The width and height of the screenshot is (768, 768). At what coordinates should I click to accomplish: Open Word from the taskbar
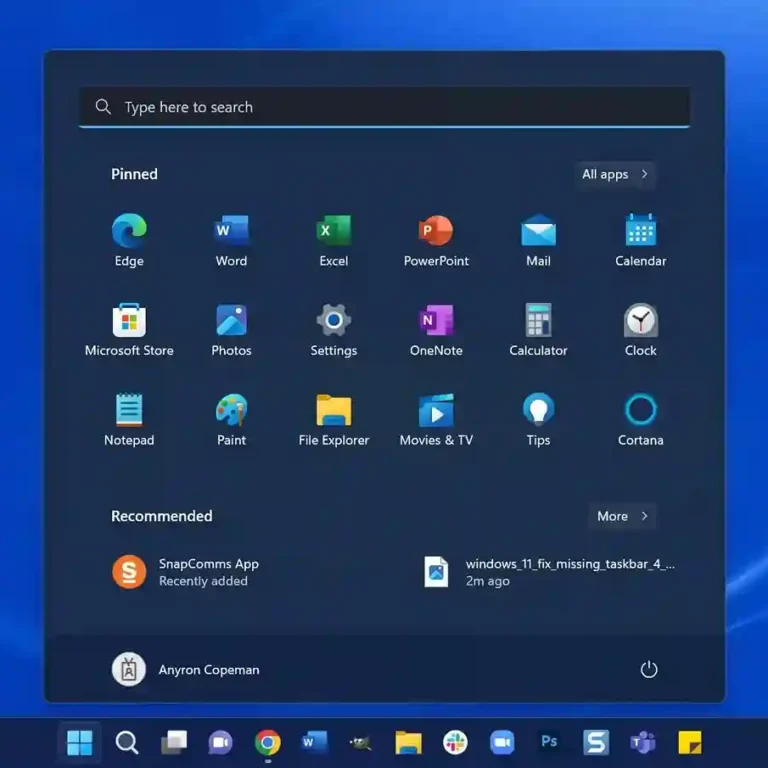click(314, 742)
